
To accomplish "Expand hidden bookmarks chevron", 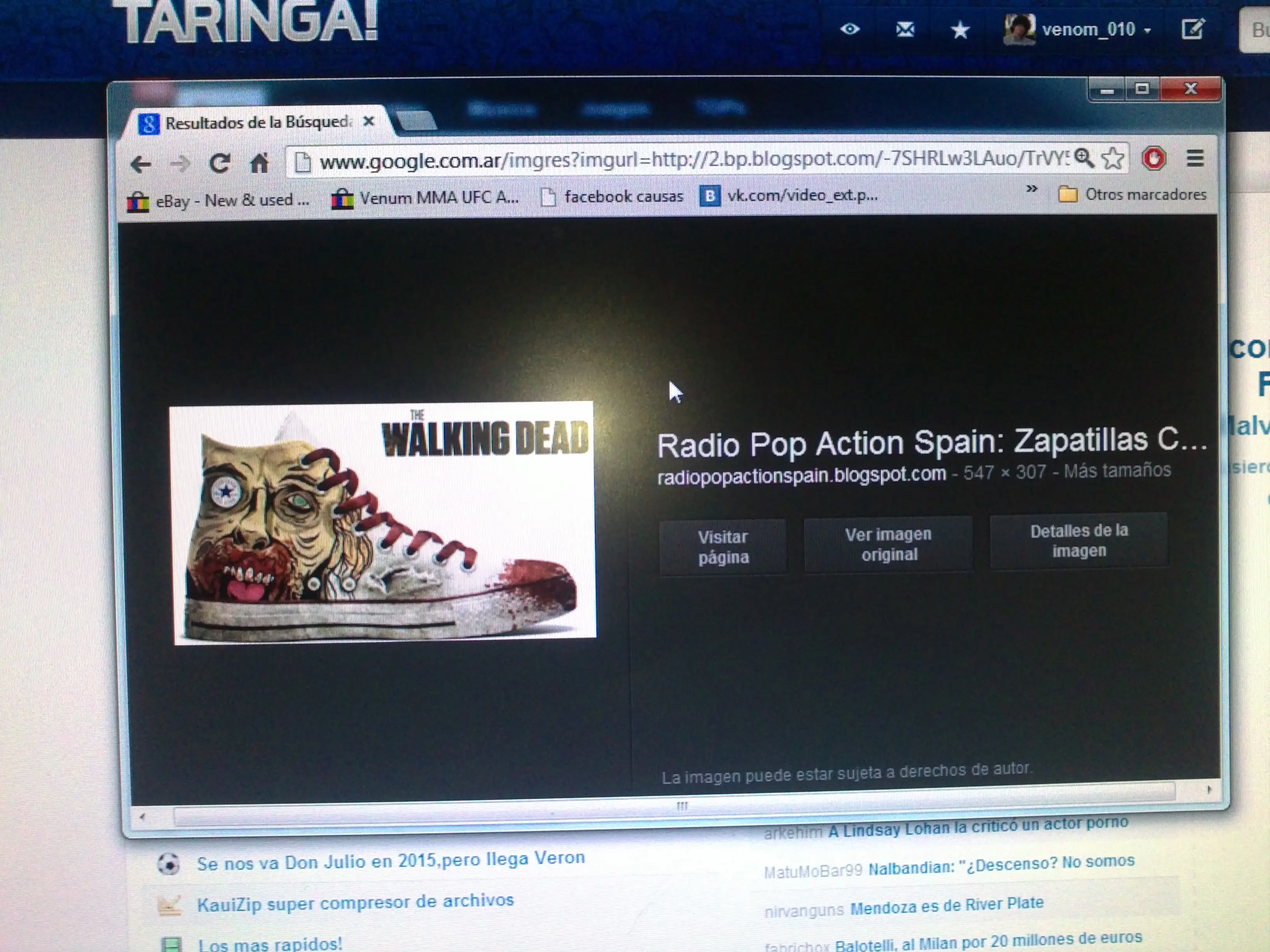I will (1032, 189).
